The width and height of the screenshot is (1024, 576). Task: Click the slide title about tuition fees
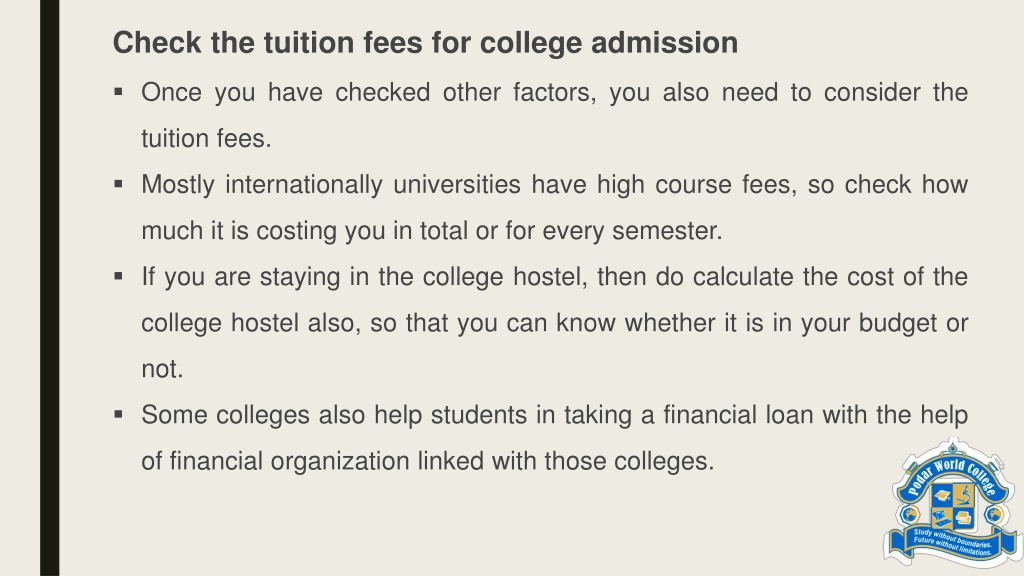(425, 43)
